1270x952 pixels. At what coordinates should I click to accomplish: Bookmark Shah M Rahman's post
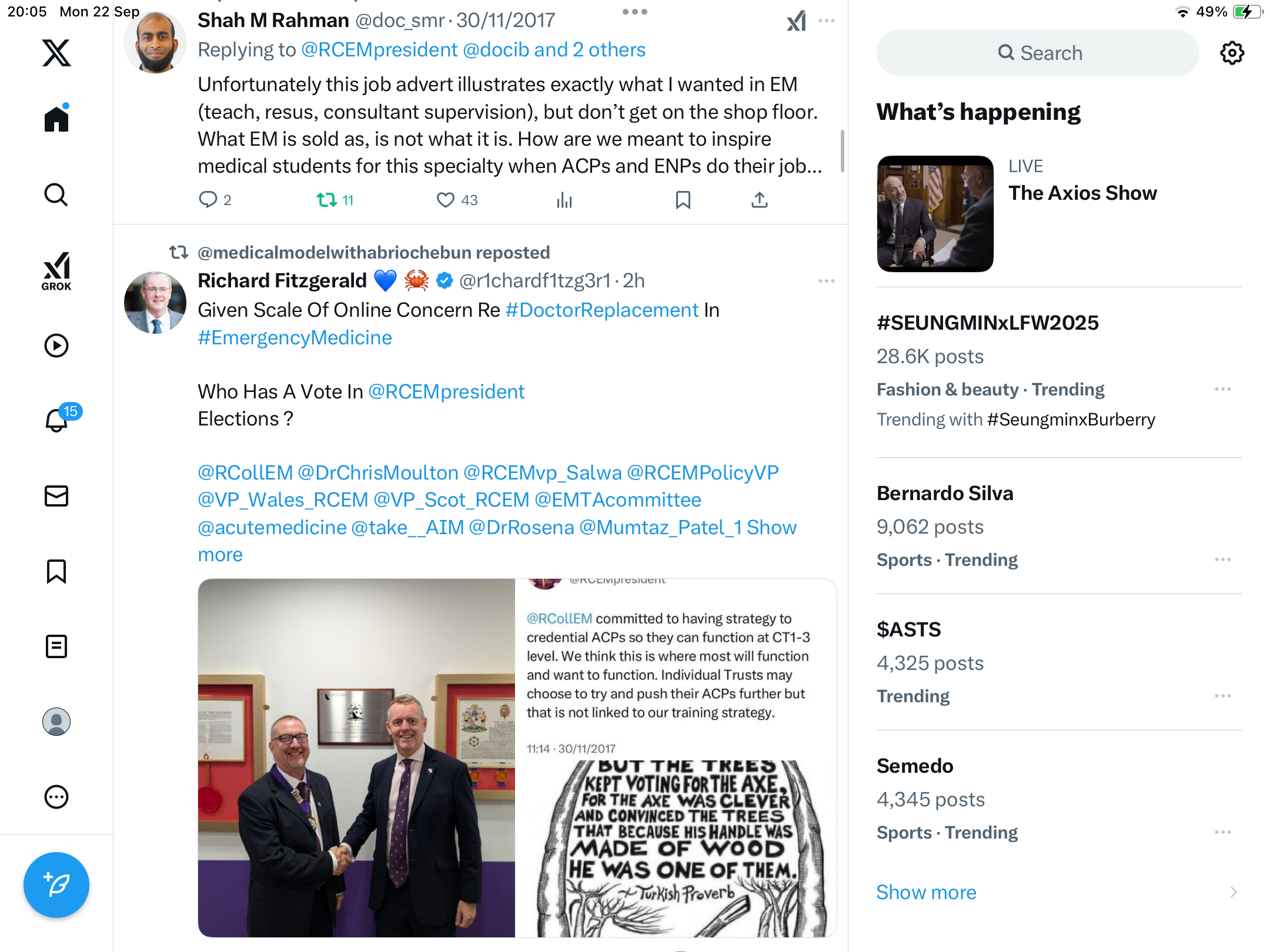pos(683,200)
